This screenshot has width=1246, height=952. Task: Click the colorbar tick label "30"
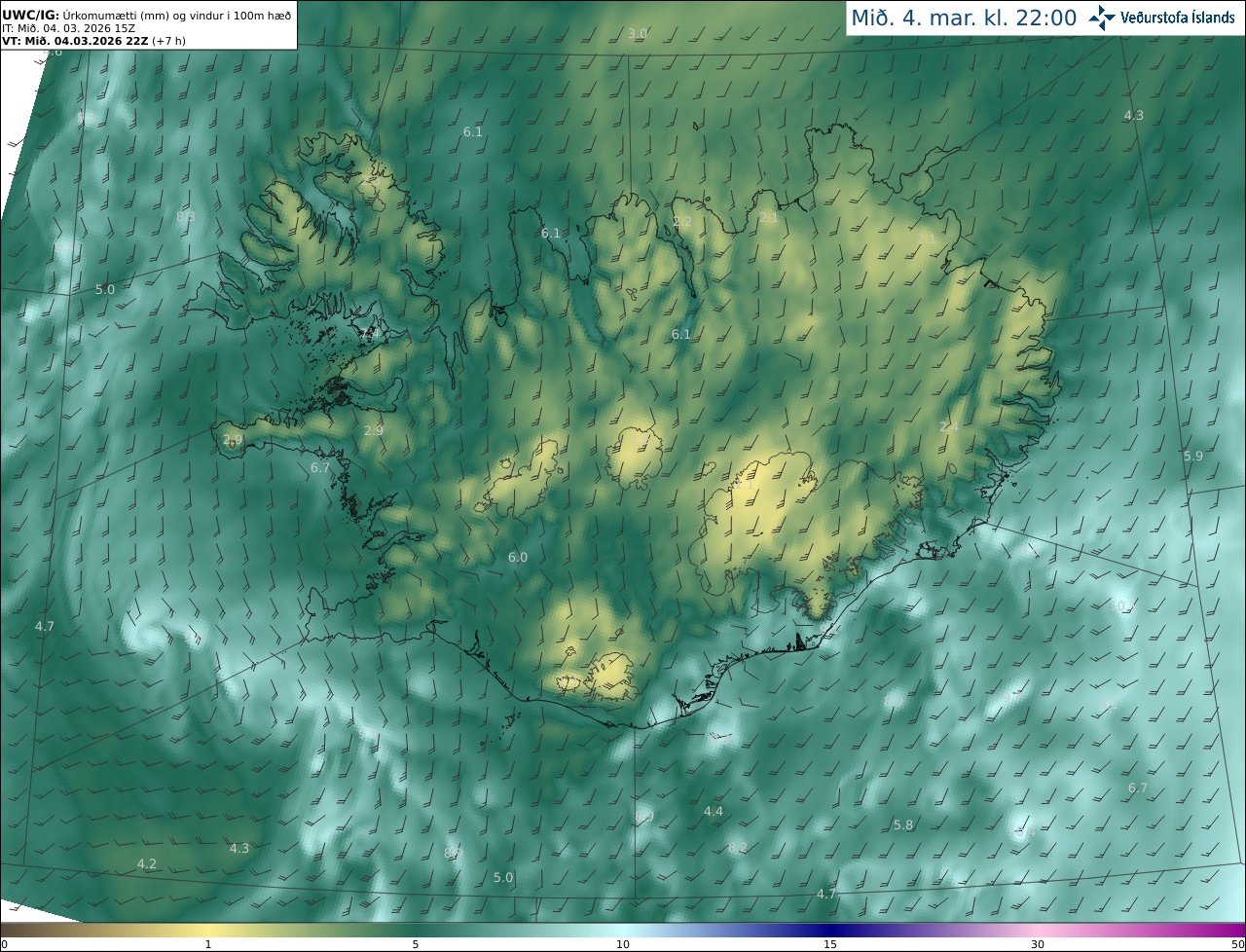[x=1038, y=944]
